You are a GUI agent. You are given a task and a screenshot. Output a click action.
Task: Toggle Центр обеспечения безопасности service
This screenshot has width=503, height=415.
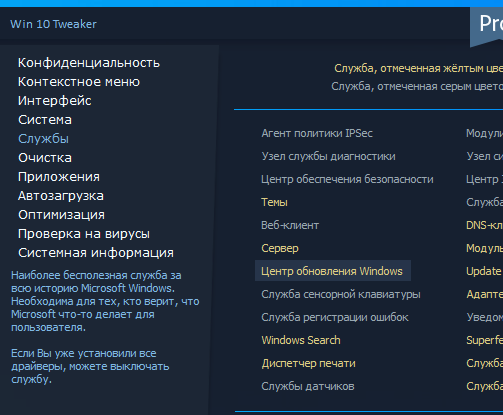point(347,179)
